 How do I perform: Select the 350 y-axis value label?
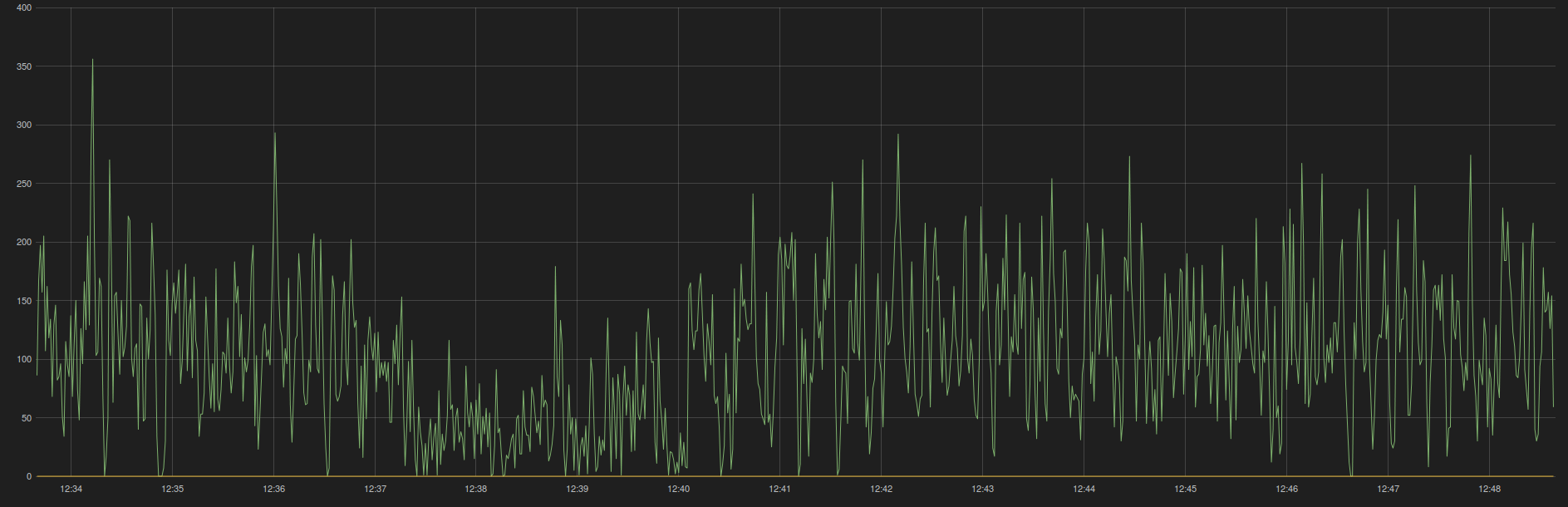click(24, 66)
